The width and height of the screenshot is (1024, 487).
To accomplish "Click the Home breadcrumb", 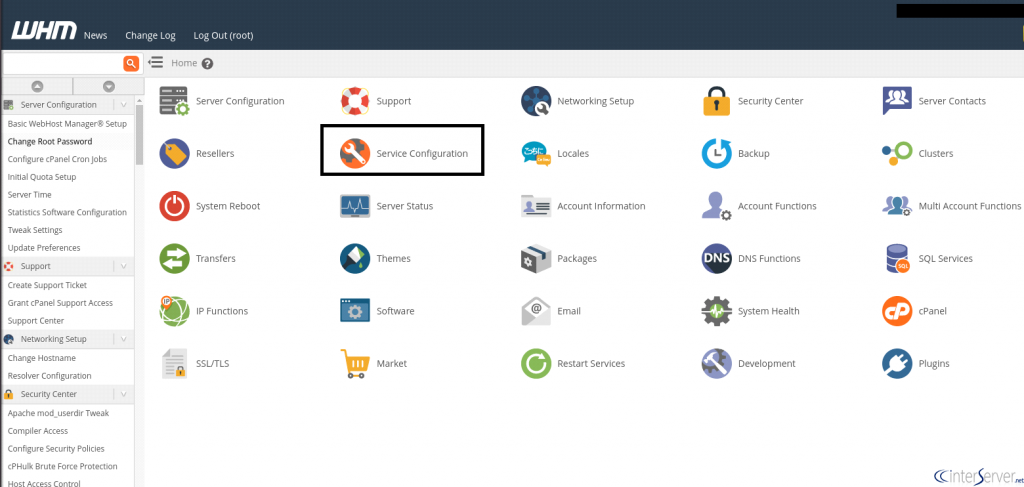I will [x=184, y=63].
